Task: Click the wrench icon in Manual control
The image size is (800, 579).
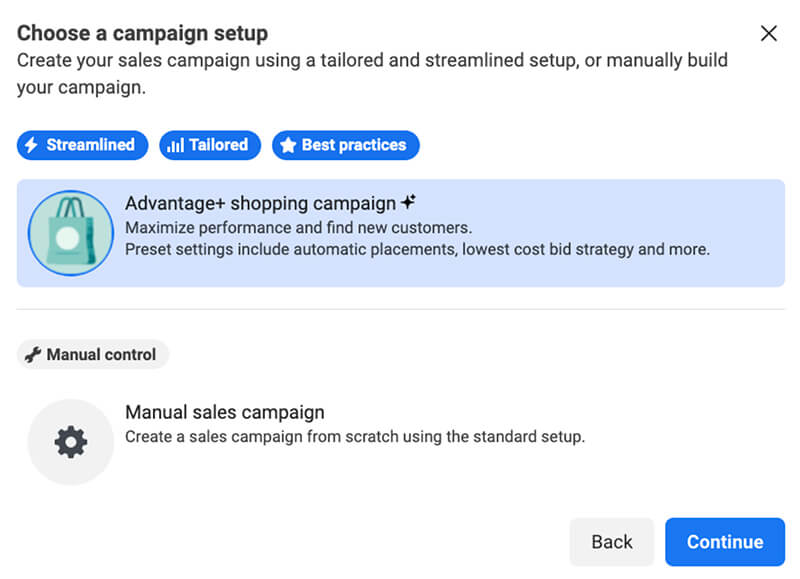Action: (33, 355)
